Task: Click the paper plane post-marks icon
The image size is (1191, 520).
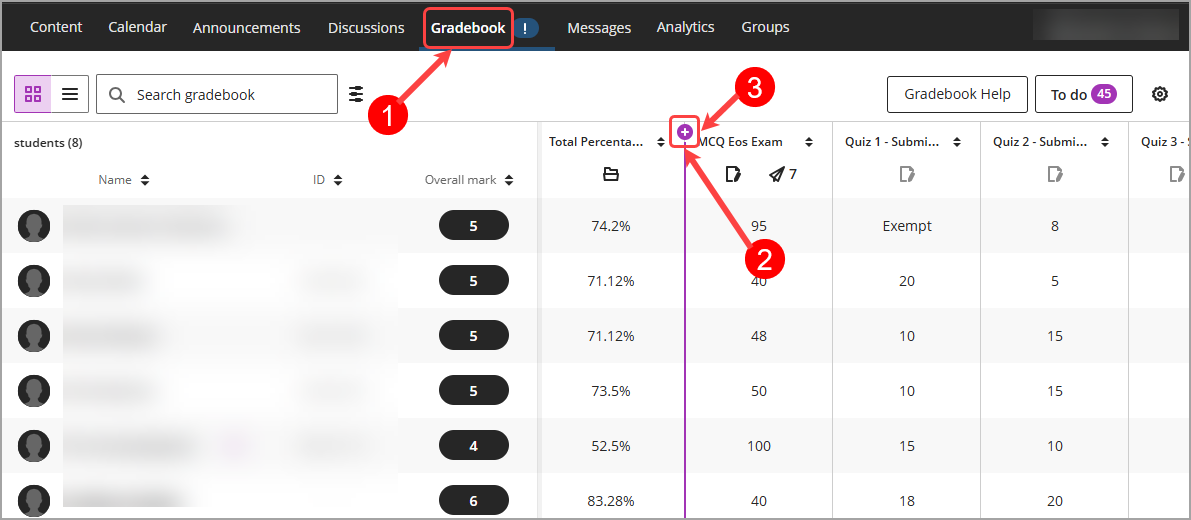Action: (x=776, y=175)
